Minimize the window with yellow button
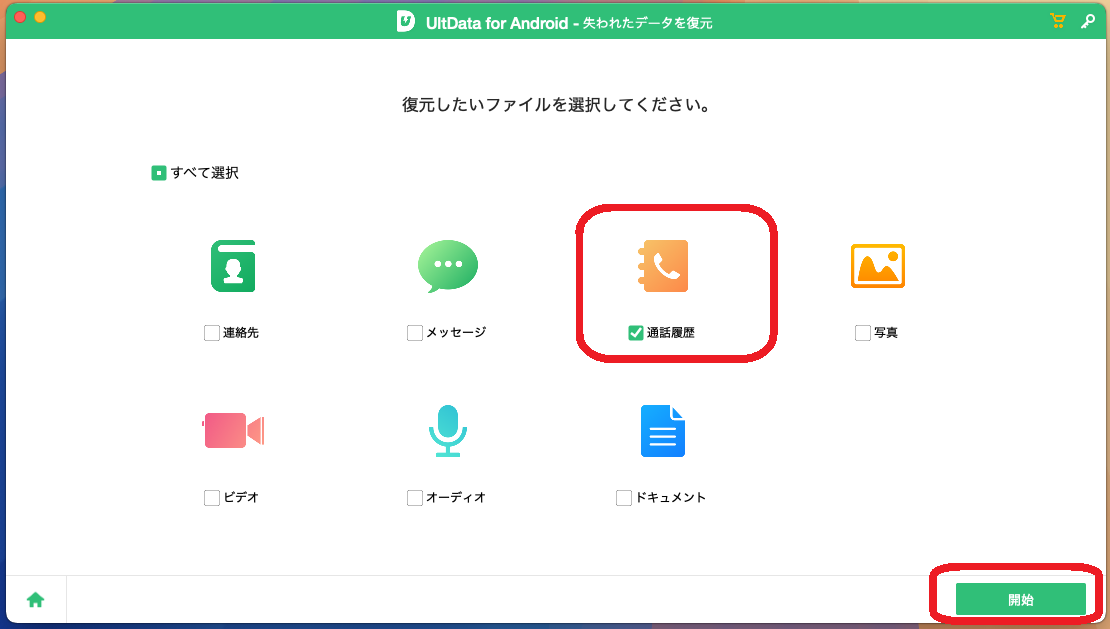 pos(40,16)
